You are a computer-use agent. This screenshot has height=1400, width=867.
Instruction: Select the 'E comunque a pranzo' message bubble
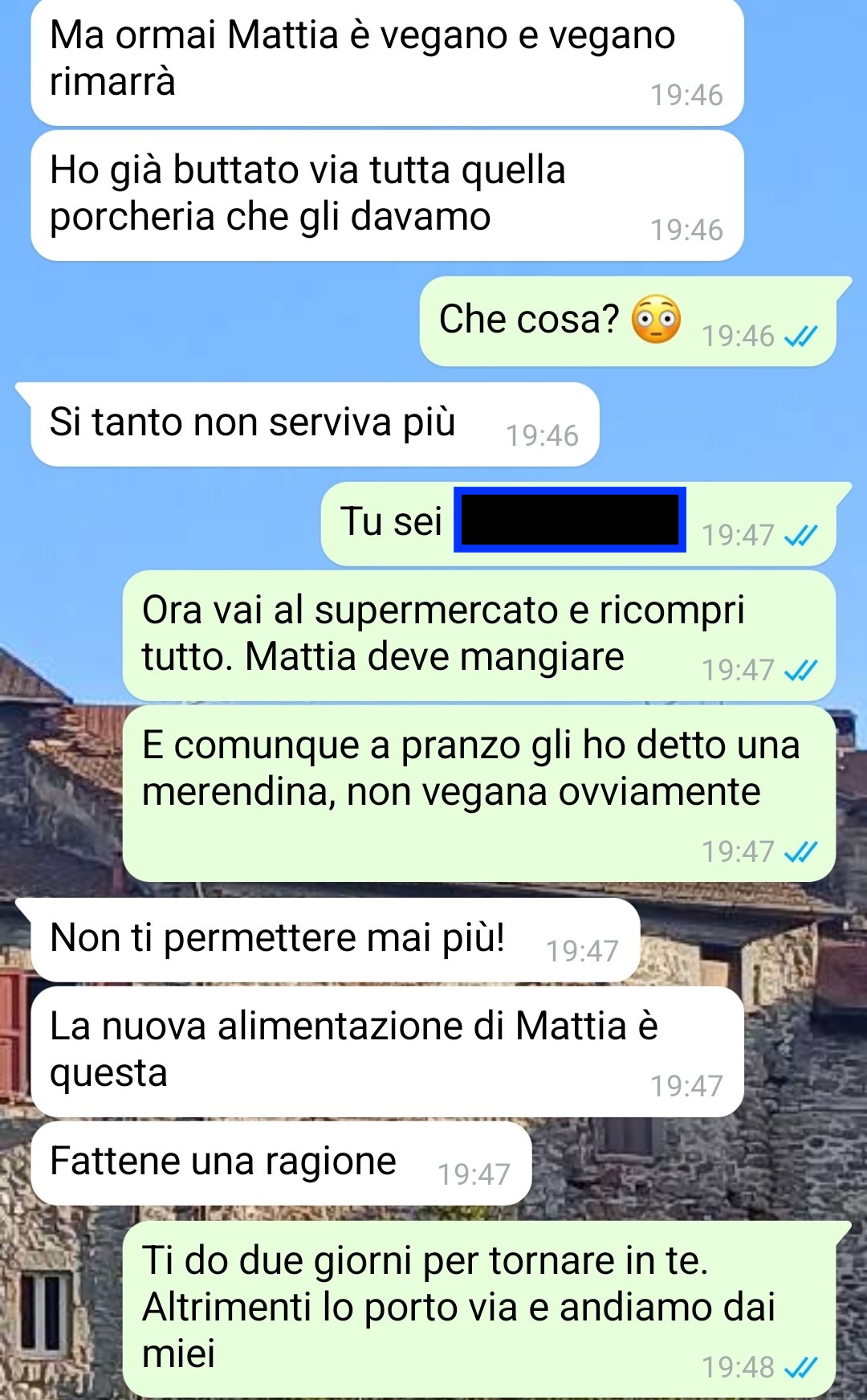[x=479, y=794]
